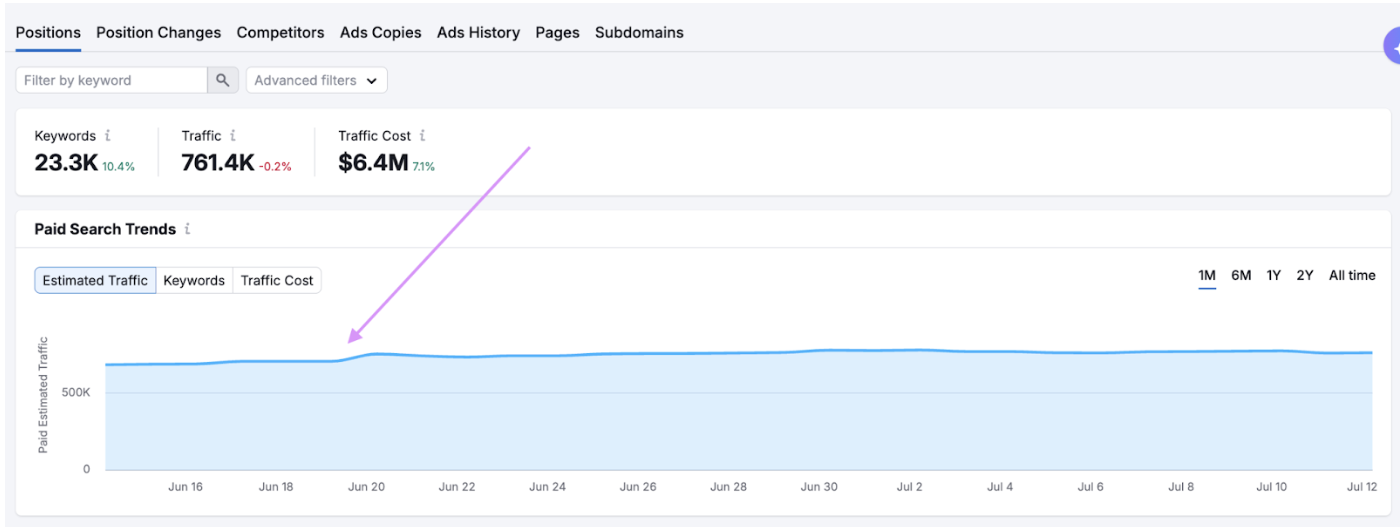Viewport: 1400px width, 532px height.
Task: Open the Competitors tab
Action: 280,33
